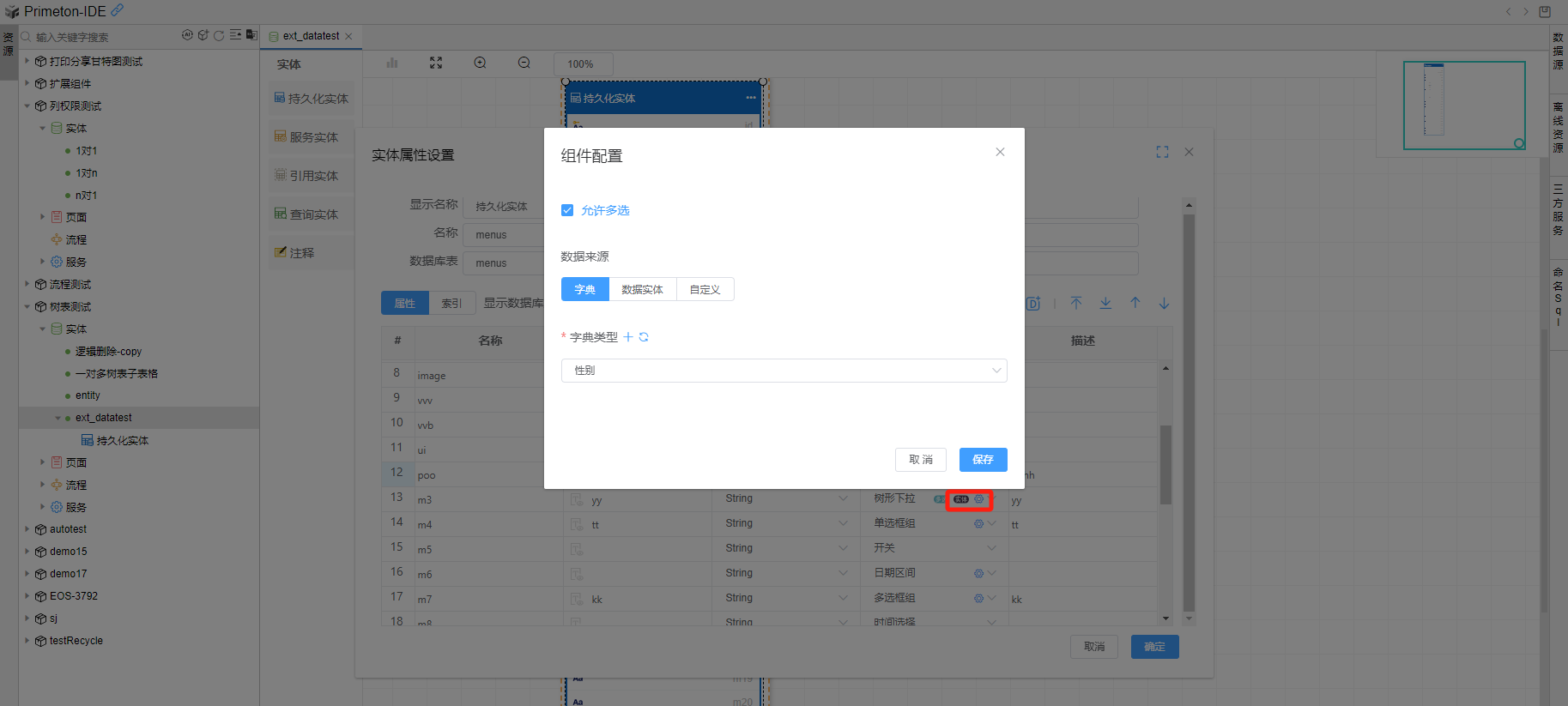Click the gear icon in the 单选框组 row

[x=978, y=523]
